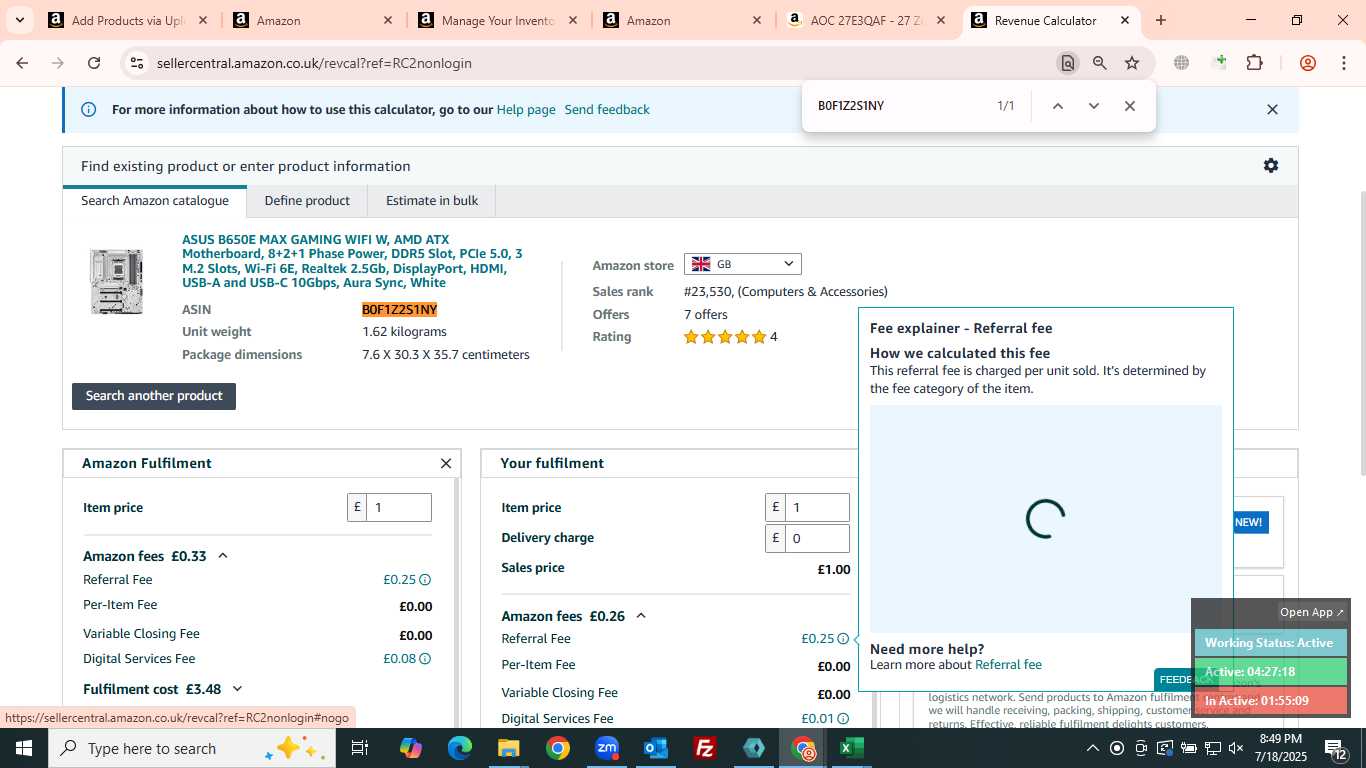Collapse Amazon Fulfilment Amazon fees section

coord(223,556)
